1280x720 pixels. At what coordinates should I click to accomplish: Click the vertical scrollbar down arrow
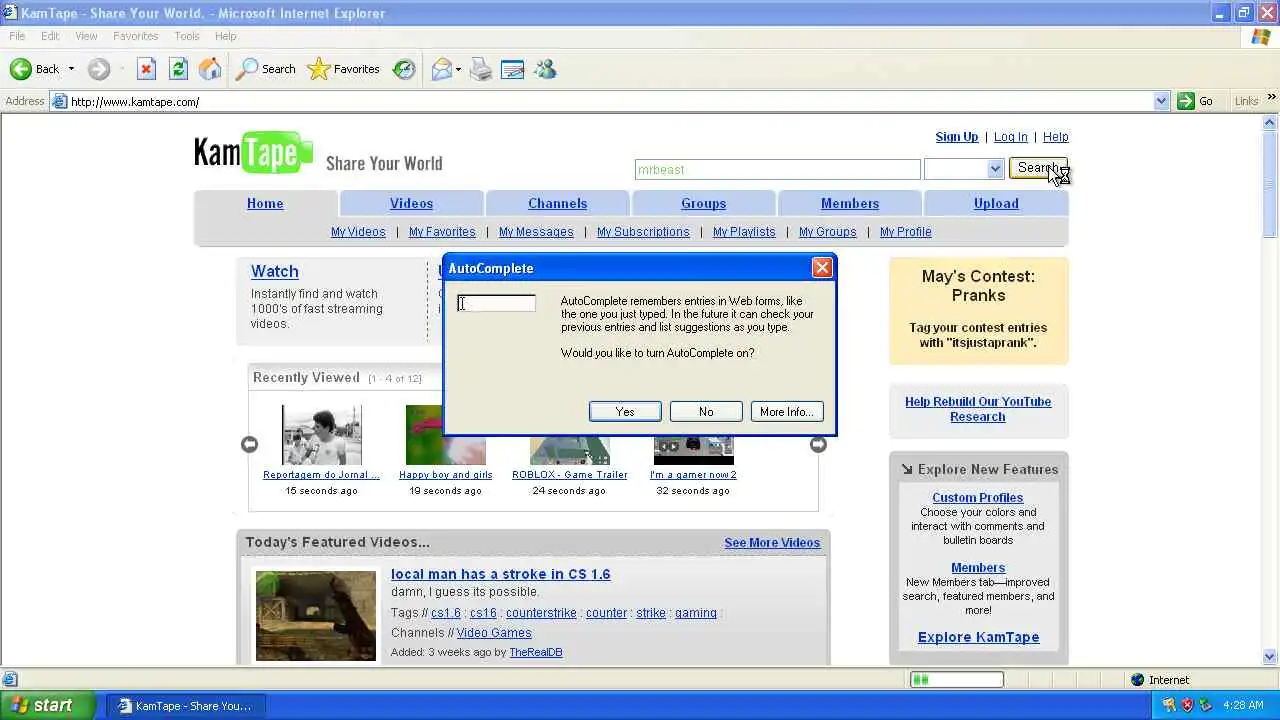coord(1270,657)
